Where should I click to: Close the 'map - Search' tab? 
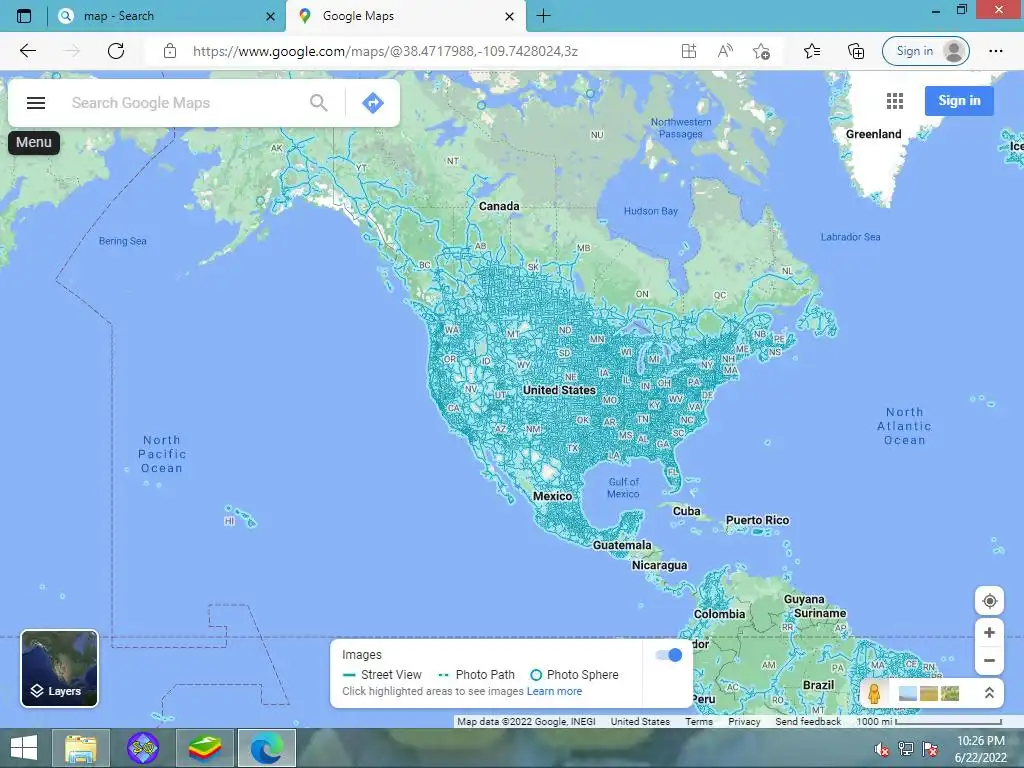(270, 16)
